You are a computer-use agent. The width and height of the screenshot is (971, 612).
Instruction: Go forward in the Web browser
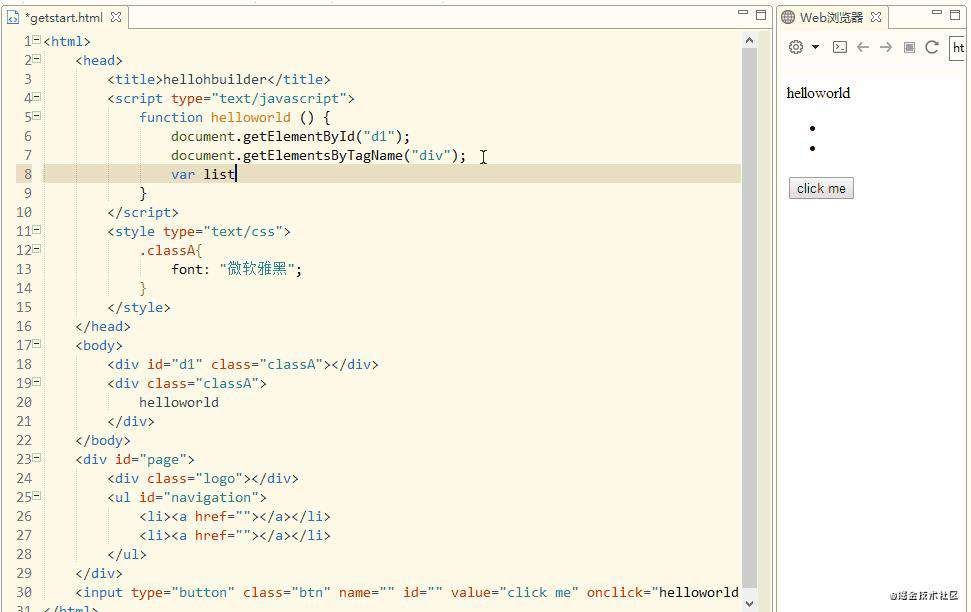click(886, 47)
